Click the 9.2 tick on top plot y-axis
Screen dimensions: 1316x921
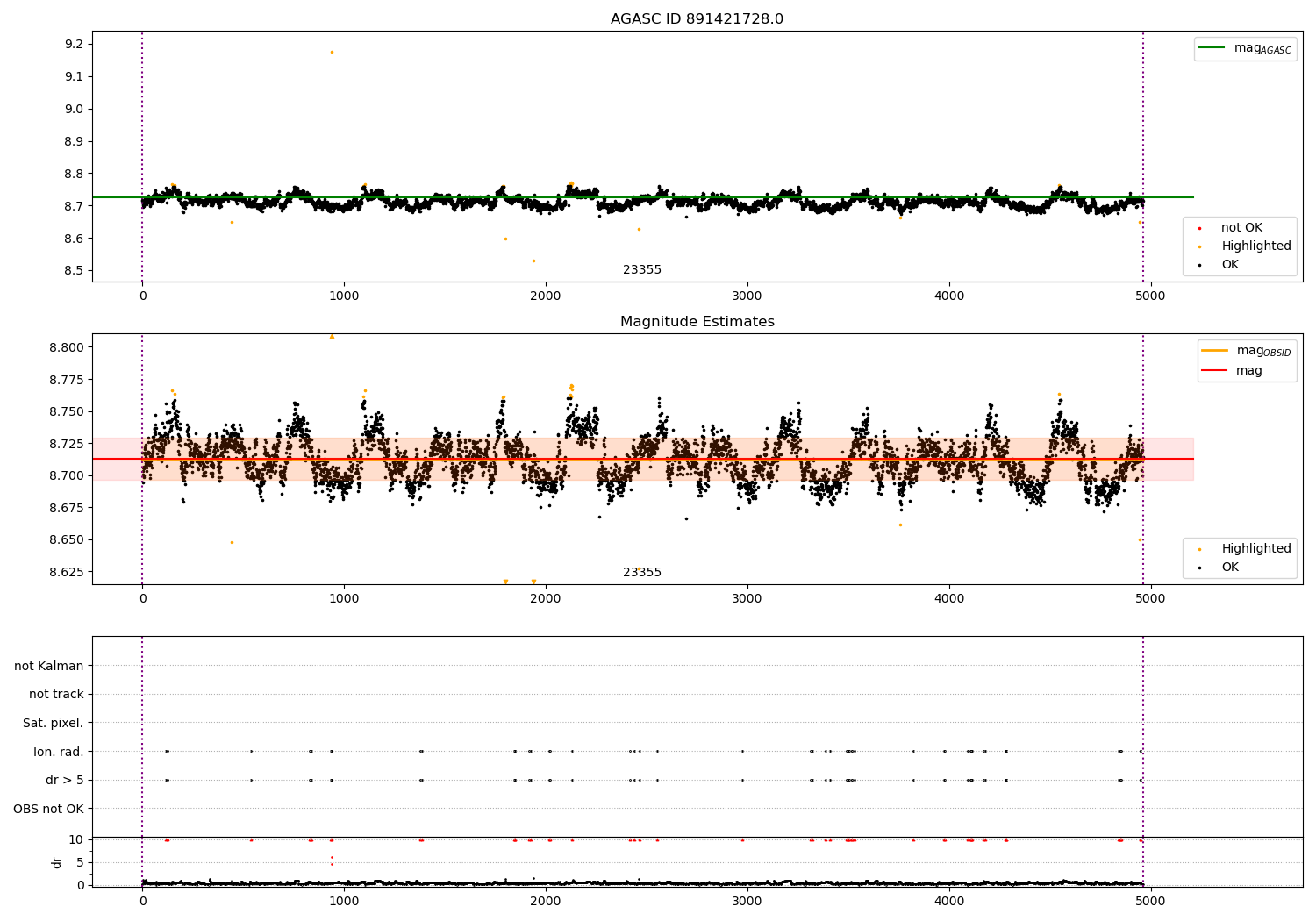pos(74,45)
